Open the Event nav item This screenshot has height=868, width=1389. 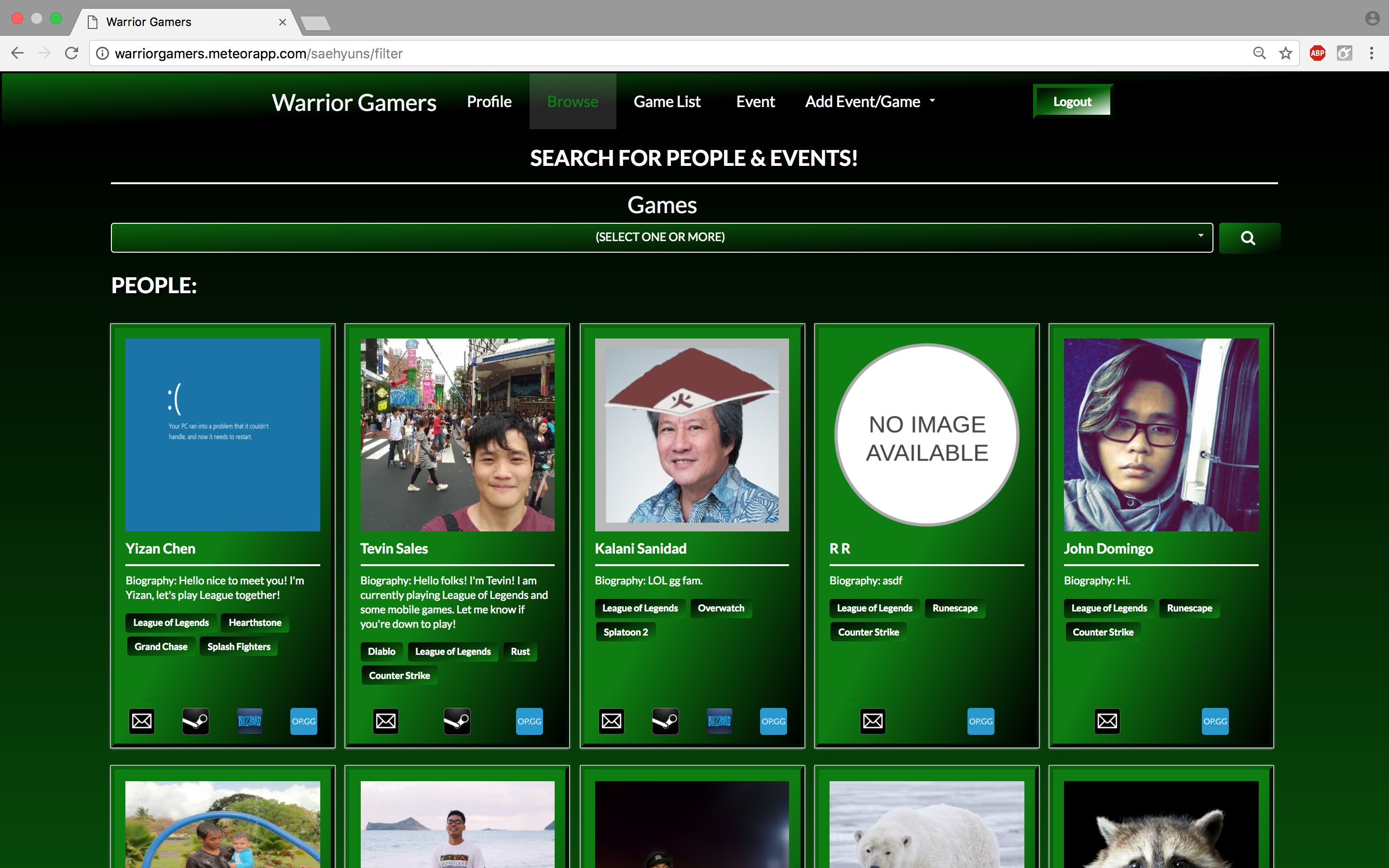[x=755, y=102]
